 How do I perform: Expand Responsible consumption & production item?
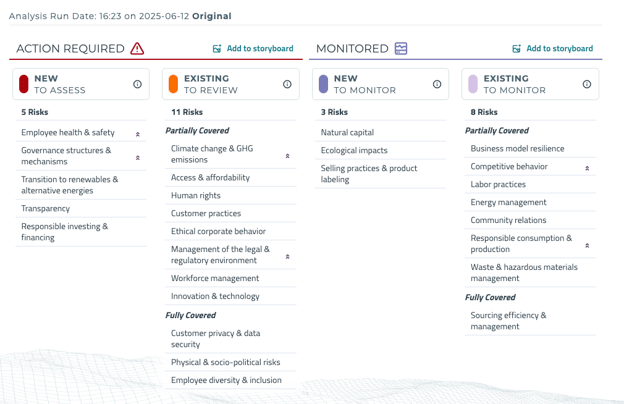click(587, 245)
